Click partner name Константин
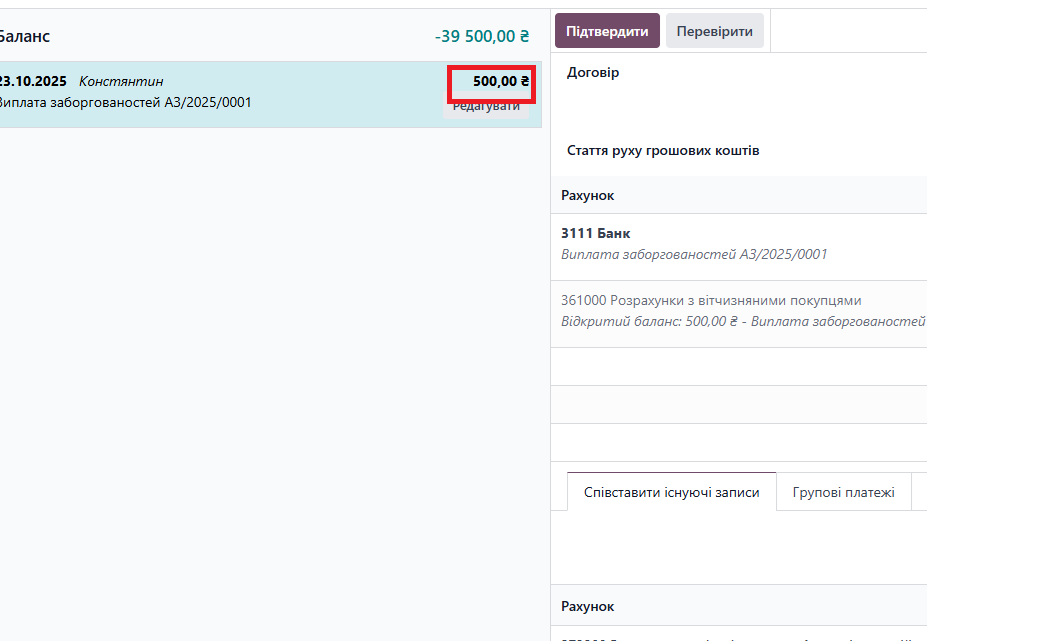This screenshot has height=641, width=1047. pos(120,81)
